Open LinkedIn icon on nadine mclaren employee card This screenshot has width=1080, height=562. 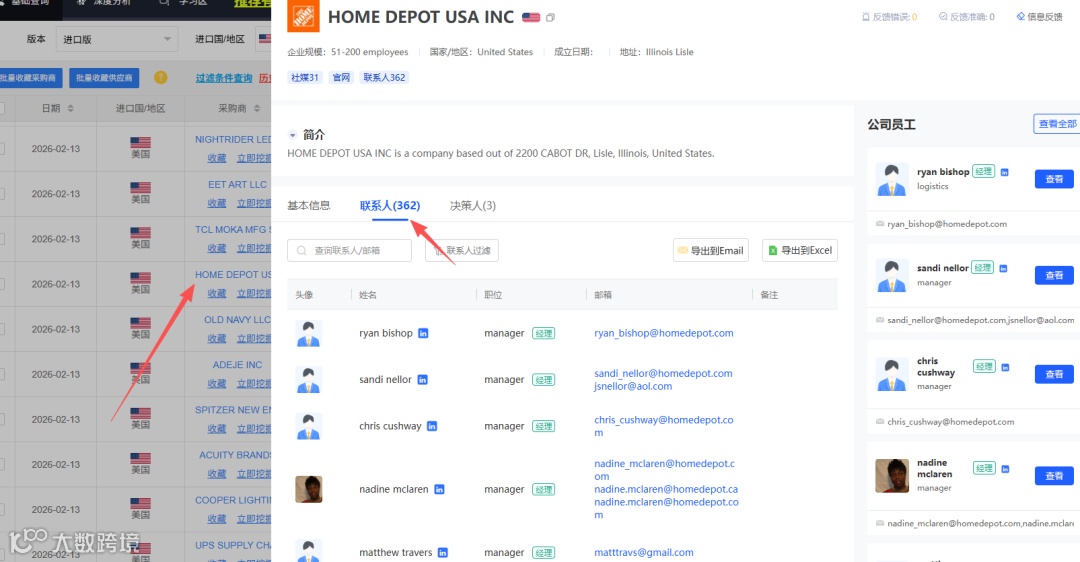click(x=1005, y=469)
